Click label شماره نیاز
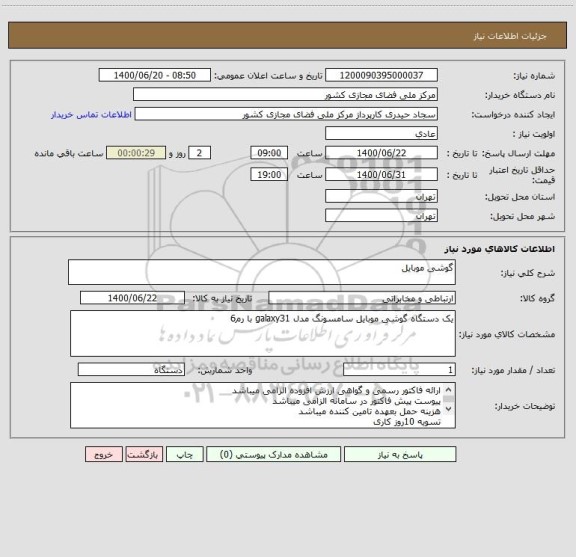 click(x=534, y=76)
